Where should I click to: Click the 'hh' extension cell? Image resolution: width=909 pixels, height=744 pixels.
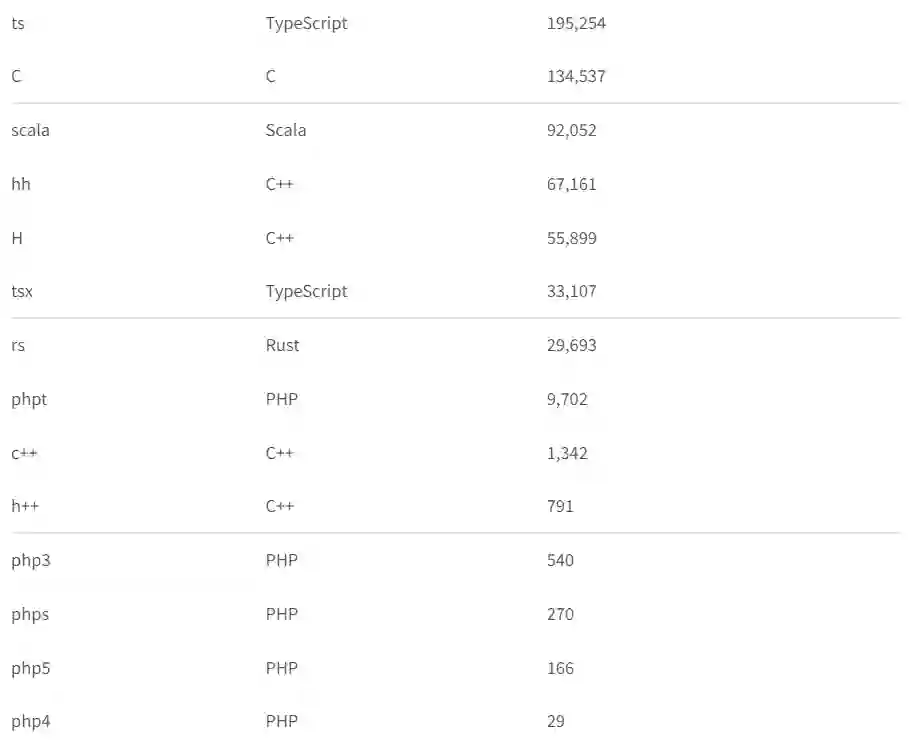[x=21, y=184]
